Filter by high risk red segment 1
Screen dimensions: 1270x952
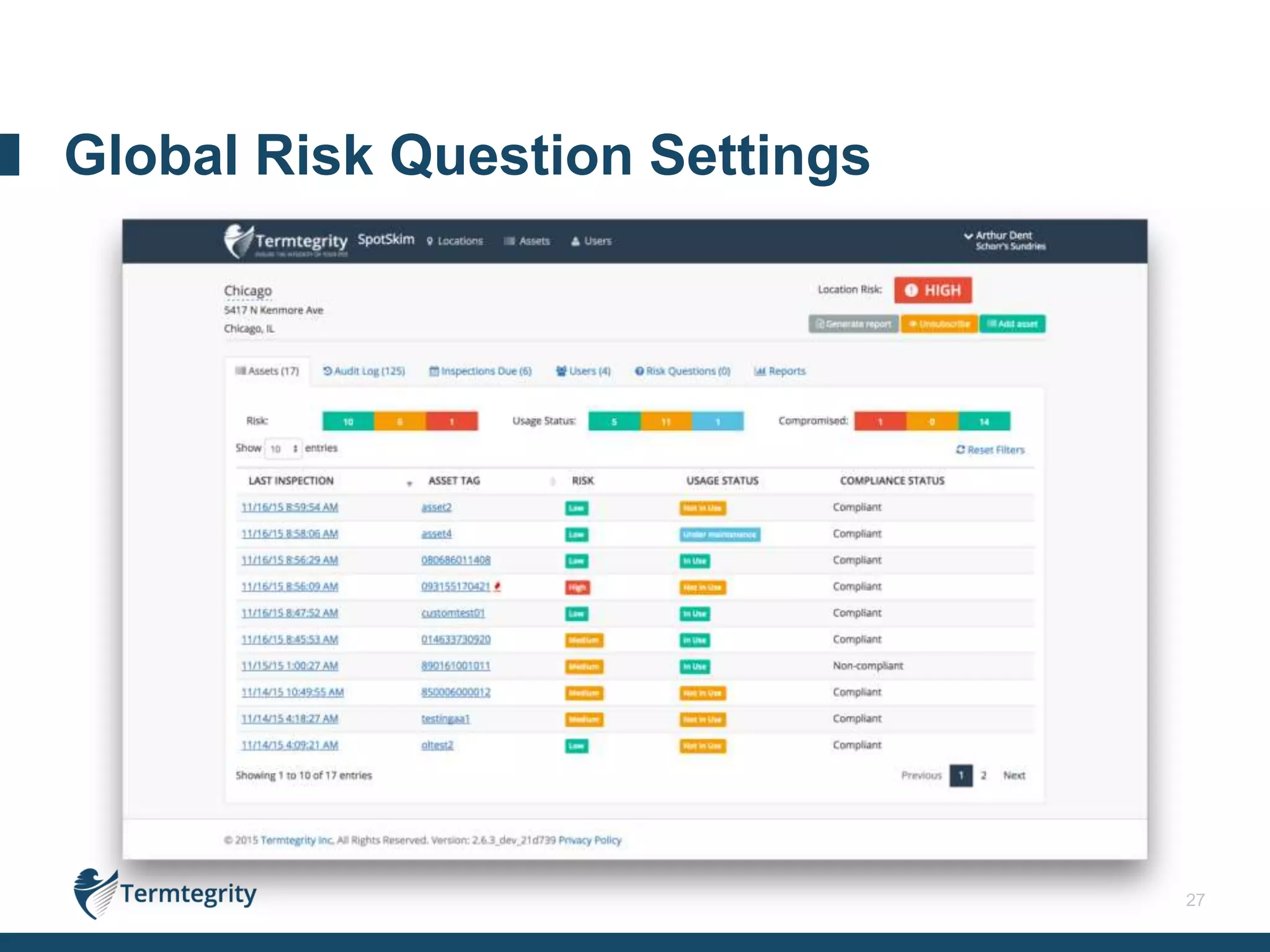click(452, 421)
